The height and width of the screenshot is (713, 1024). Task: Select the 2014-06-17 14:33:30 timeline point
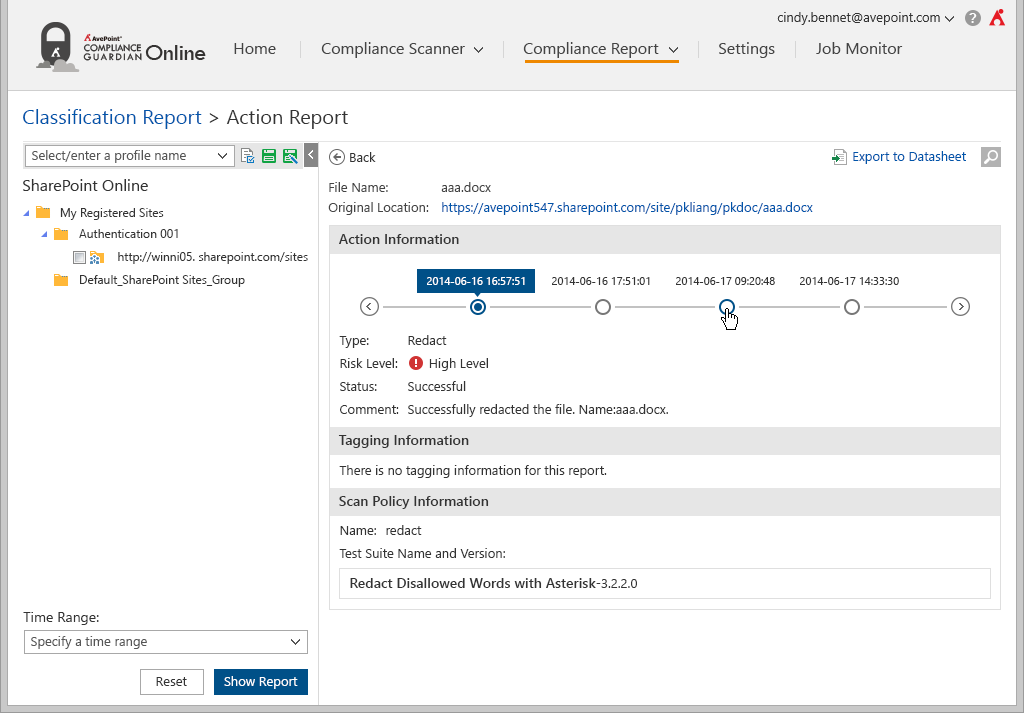pos(851,307)
